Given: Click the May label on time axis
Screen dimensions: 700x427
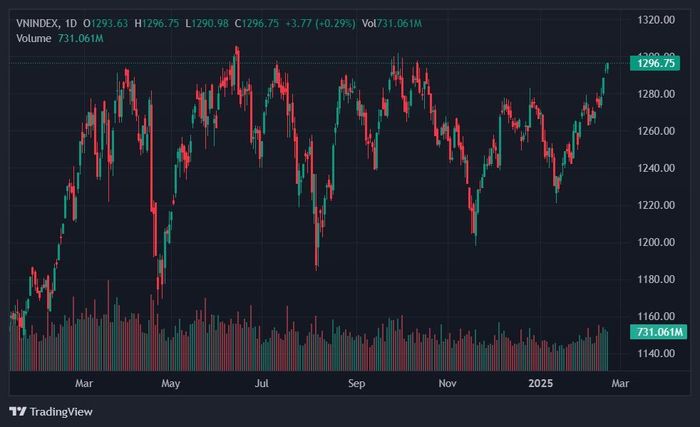Looking at the screenshot, I should pyautogui.click(x=171, y=383).
